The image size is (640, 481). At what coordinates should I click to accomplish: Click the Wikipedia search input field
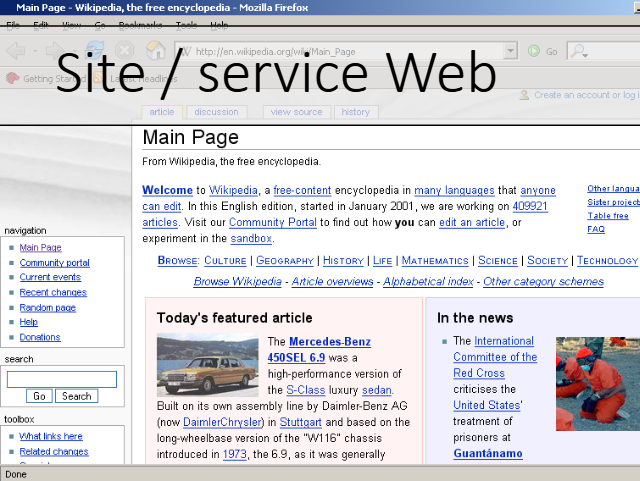(x=62, y=379)
